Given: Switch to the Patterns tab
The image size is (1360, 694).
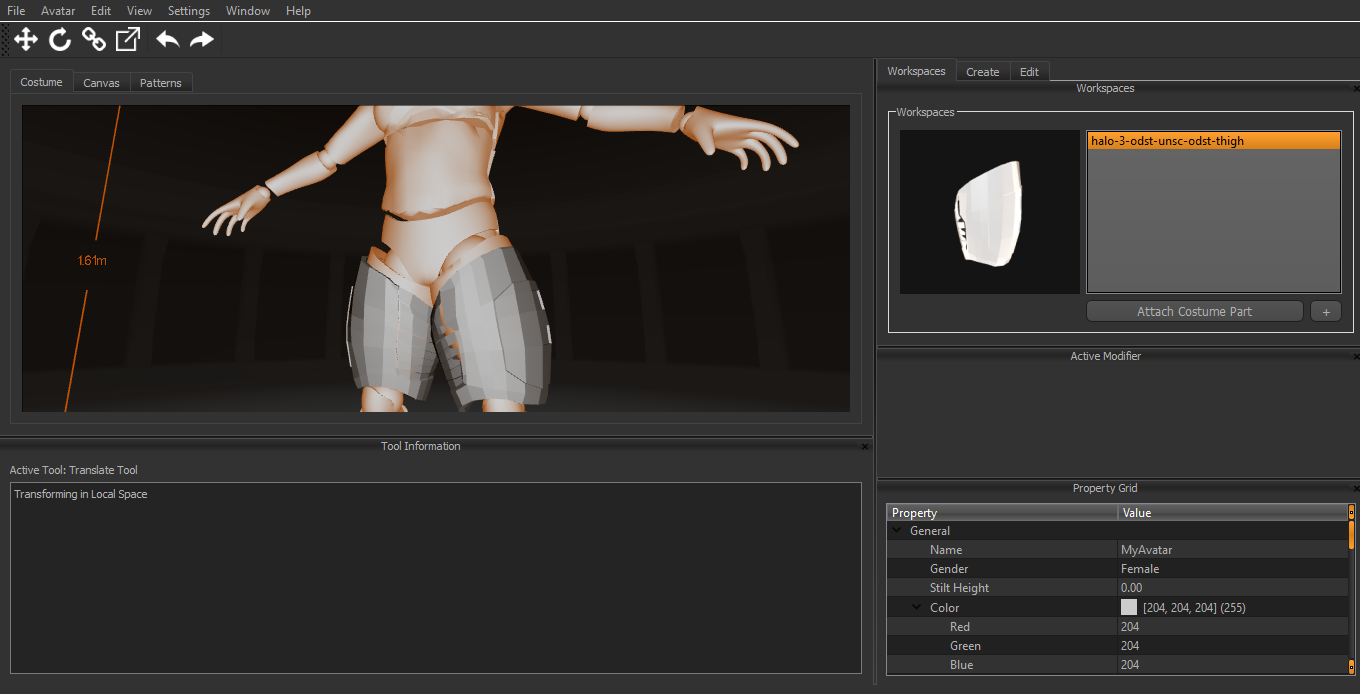Looking at the screenshot, I should tap(161, 83).
